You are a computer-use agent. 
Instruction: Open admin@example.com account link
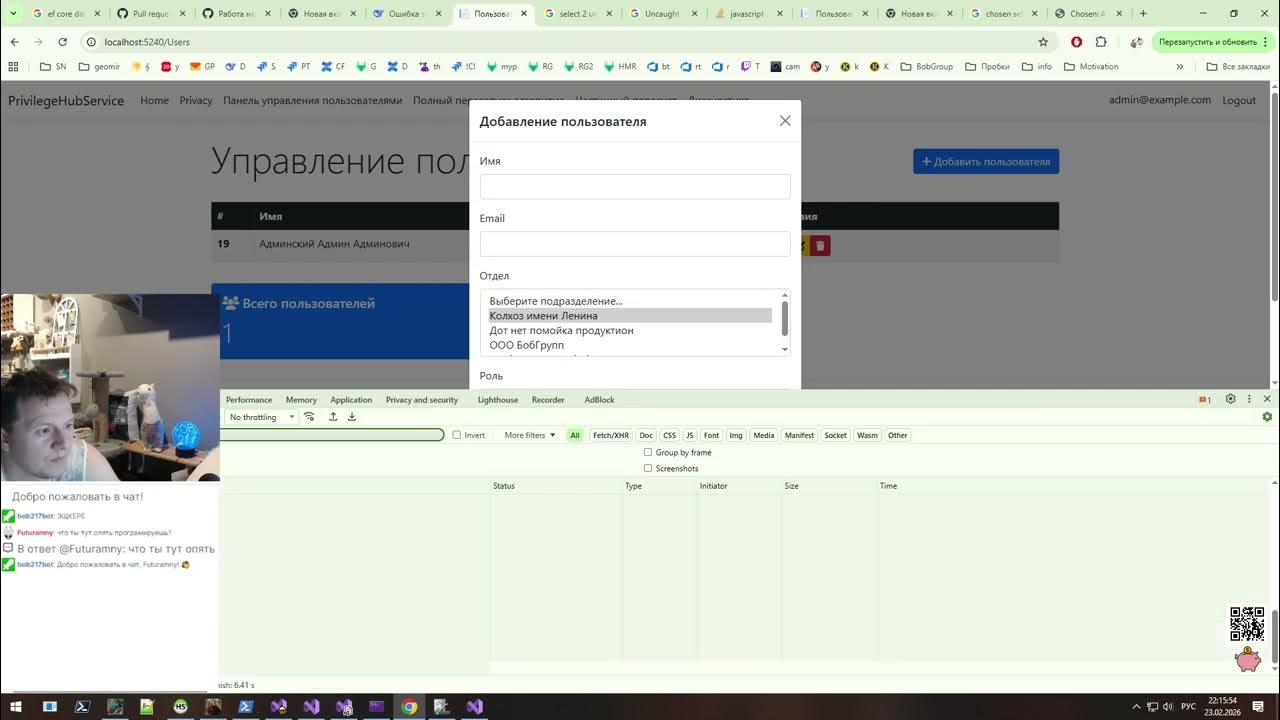click(1160, 100)
